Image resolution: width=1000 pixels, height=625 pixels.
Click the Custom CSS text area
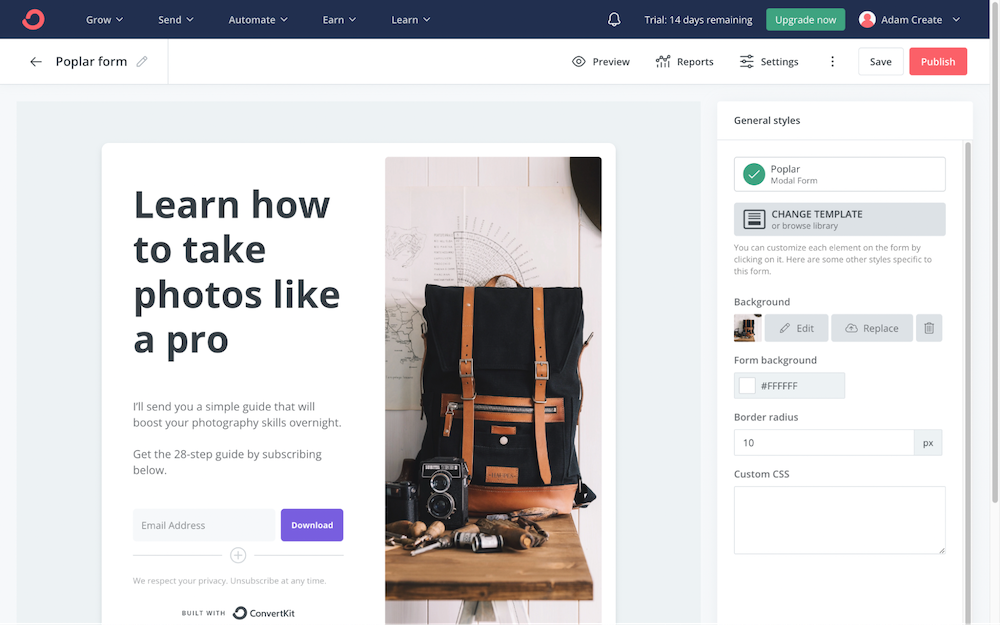[839, 520]
